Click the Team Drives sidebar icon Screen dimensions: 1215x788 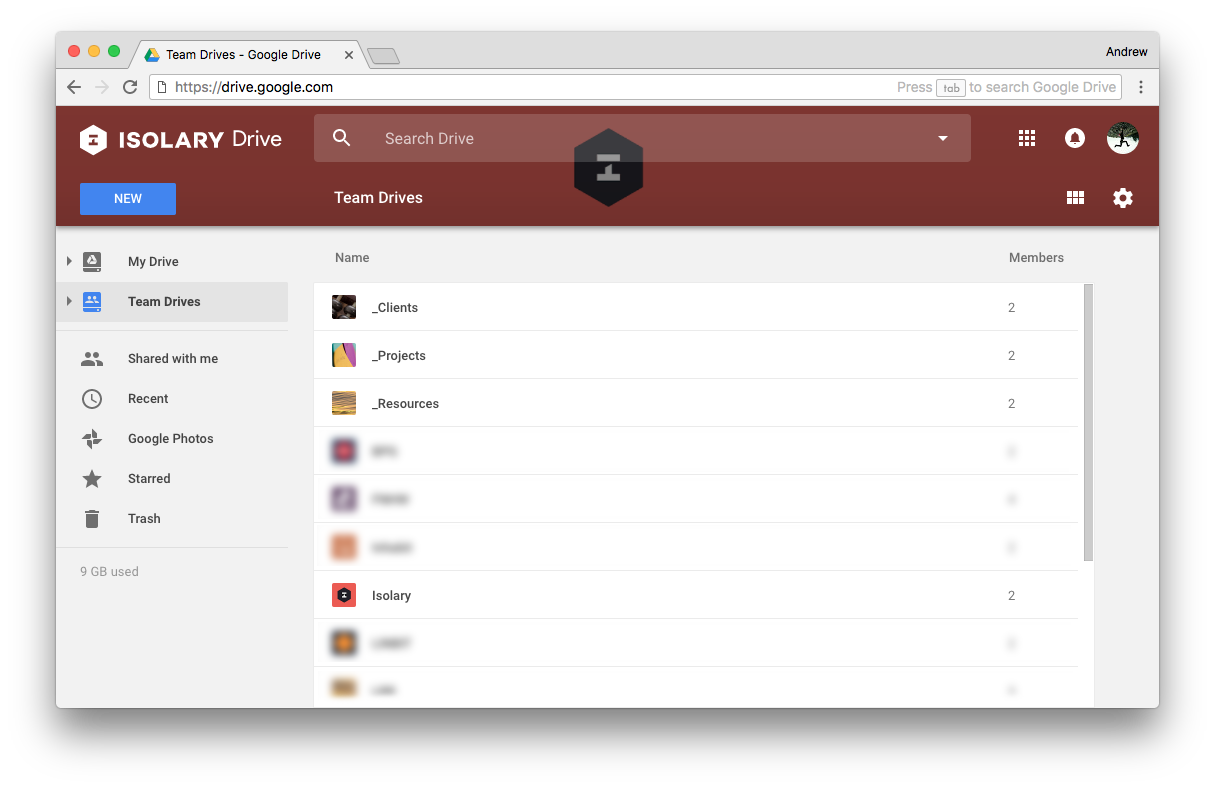tap(92, 302)
